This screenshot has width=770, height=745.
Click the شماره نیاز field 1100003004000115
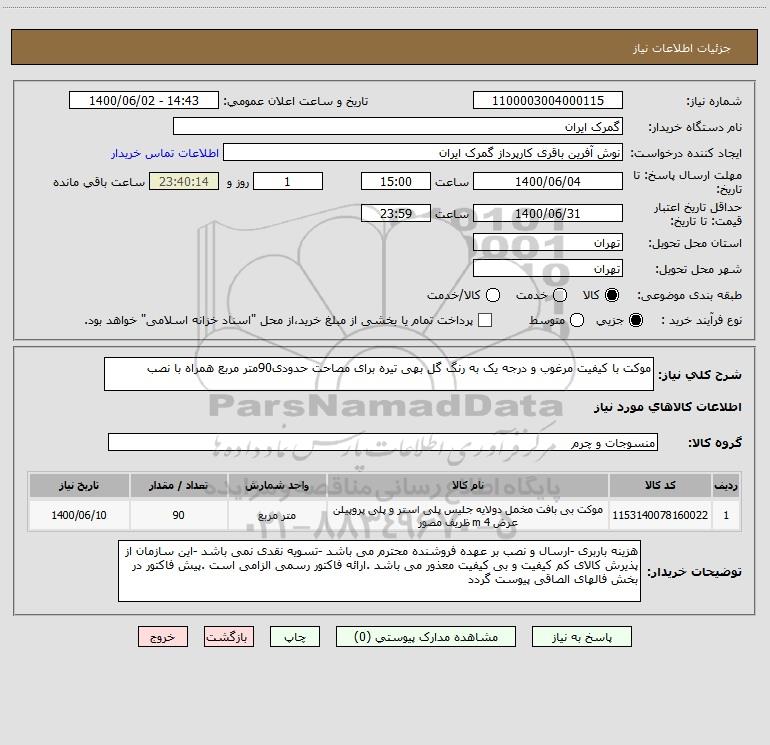(x=548, y=101)
